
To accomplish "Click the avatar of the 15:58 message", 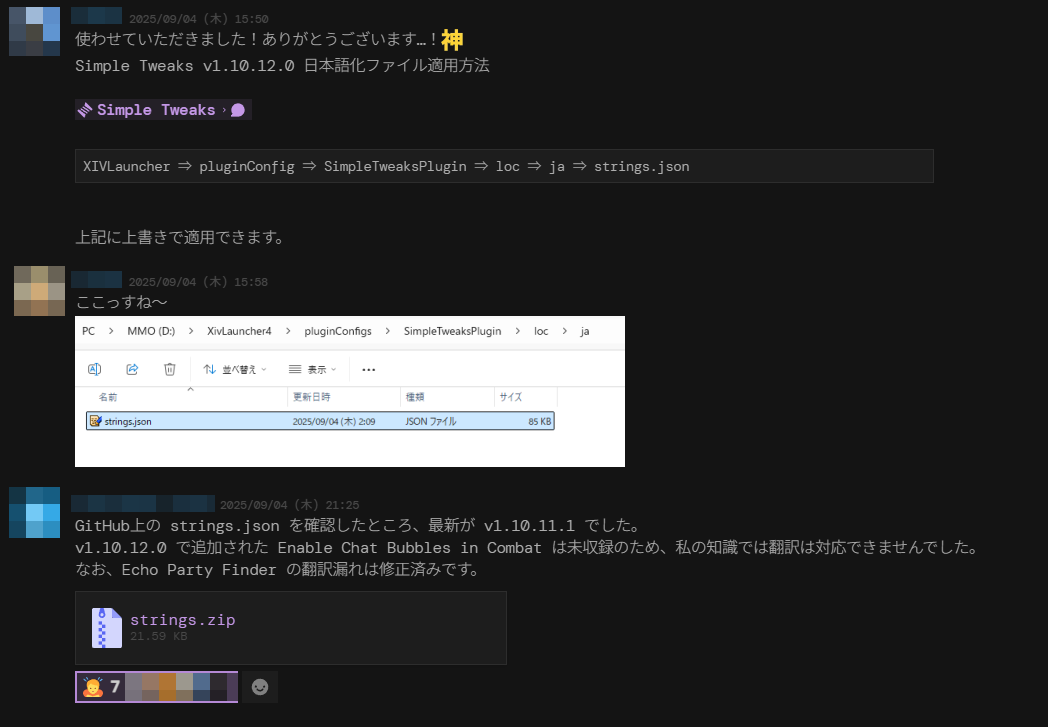I will coord(39,291).
